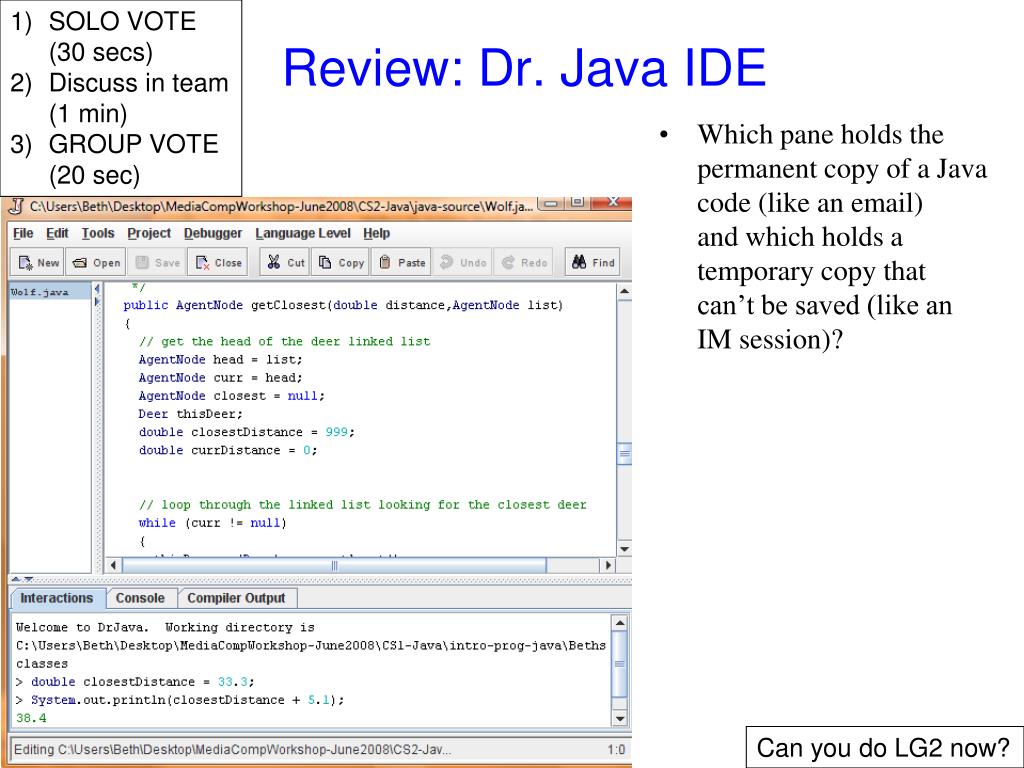The image size is (1024, 768).
Task: Open the Tools menu
Action: click(98, 233)
